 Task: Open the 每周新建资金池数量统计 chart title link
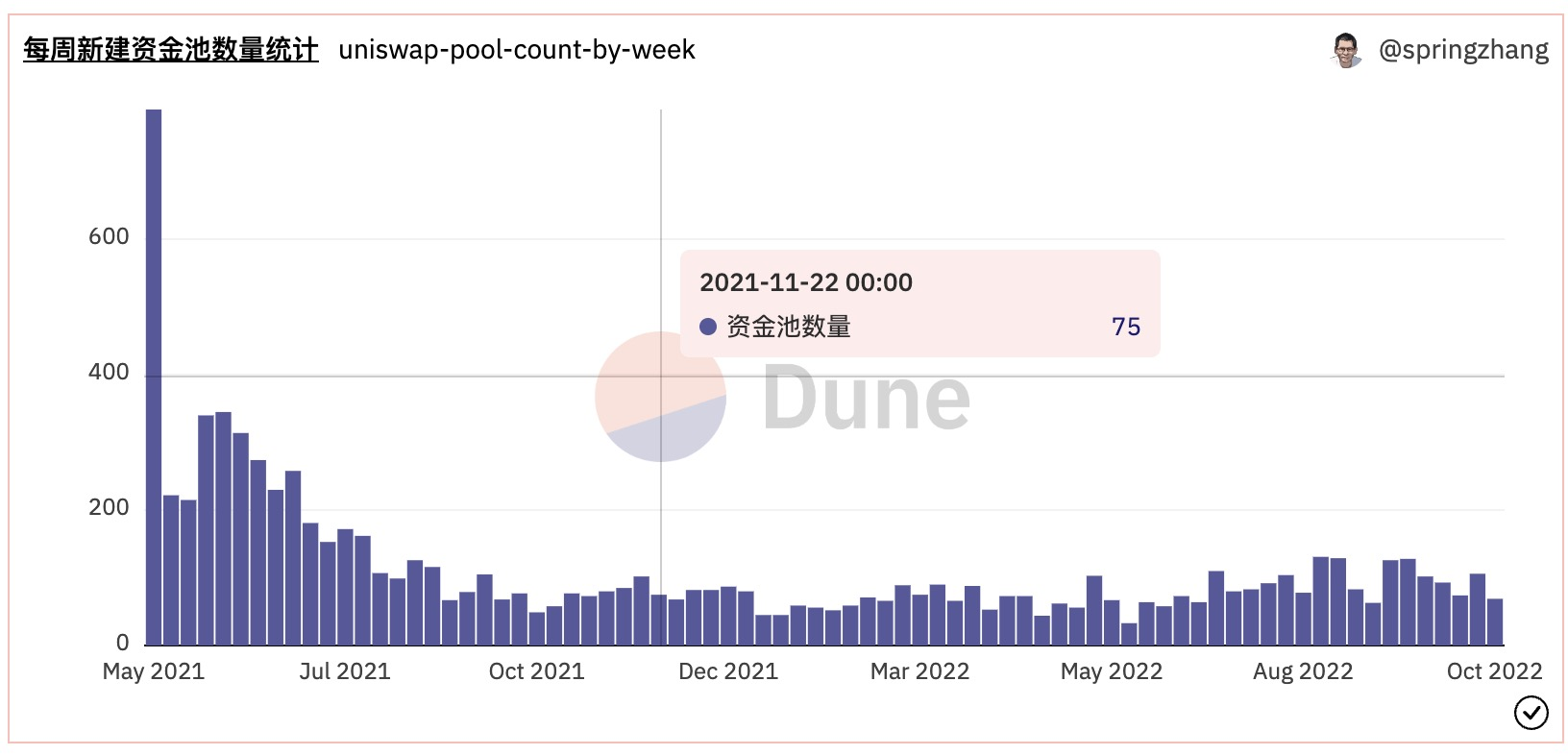[170, 50]
